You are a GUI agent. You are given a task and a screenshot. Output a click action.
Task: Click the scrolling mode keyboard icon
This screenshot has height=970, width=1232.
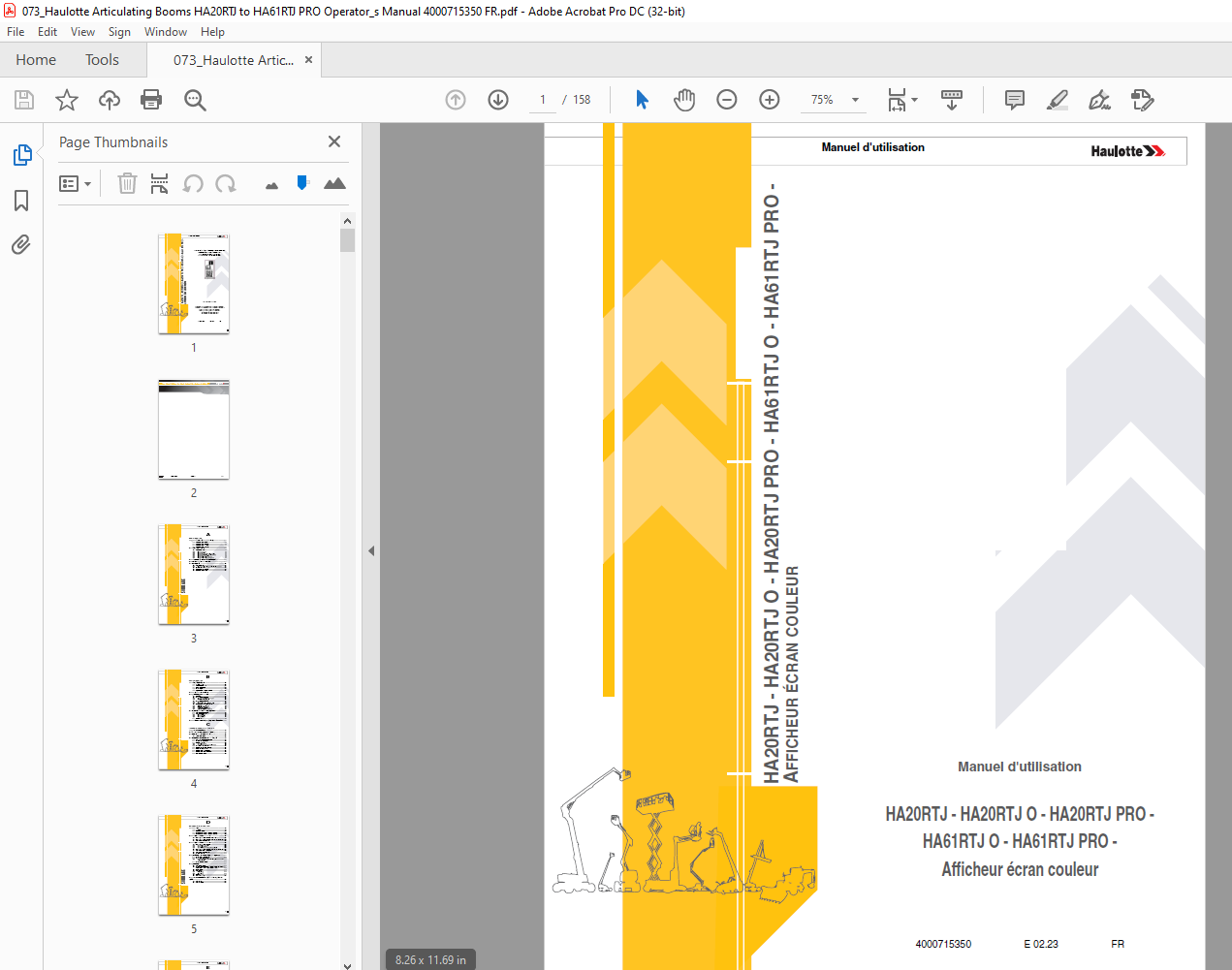coord(952,100)
